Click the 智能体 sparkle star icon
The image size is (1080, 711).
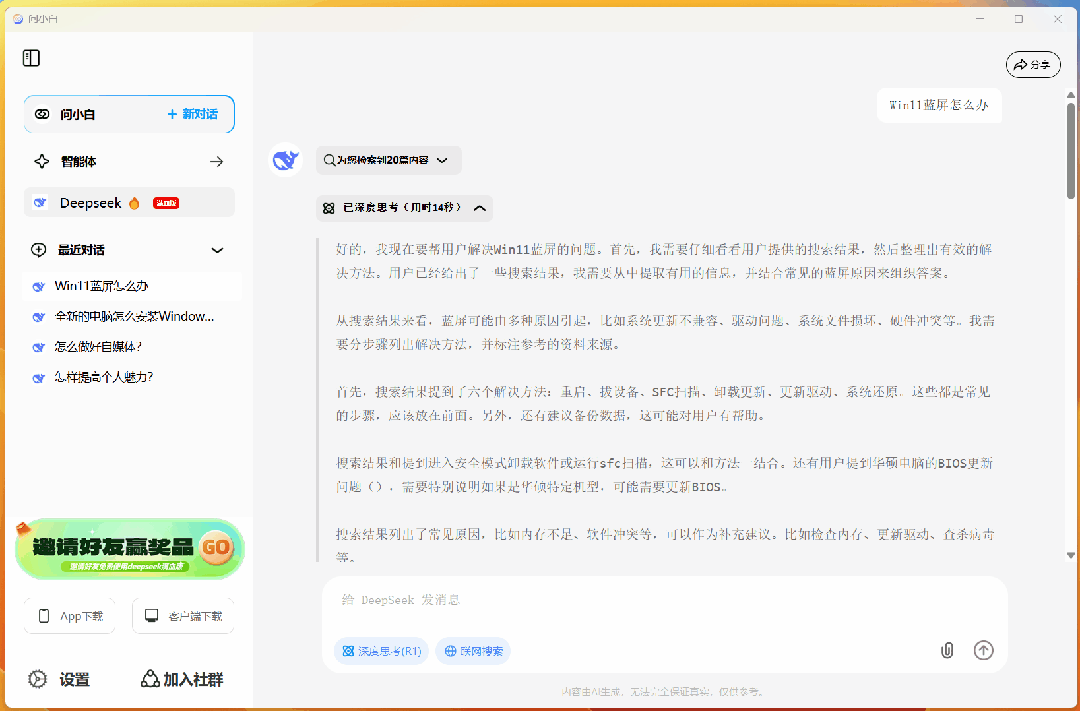point(42,161)
